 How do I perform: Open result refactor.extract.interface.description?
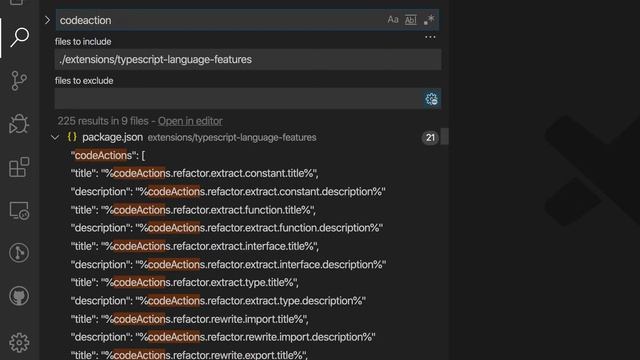tap(229, 264)
